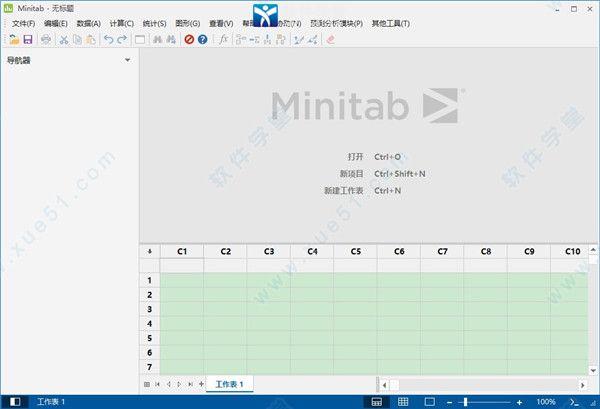This screenshot has height=409, width=600.
Task: Open the 其他工具(T) menu
Action: 391,23
